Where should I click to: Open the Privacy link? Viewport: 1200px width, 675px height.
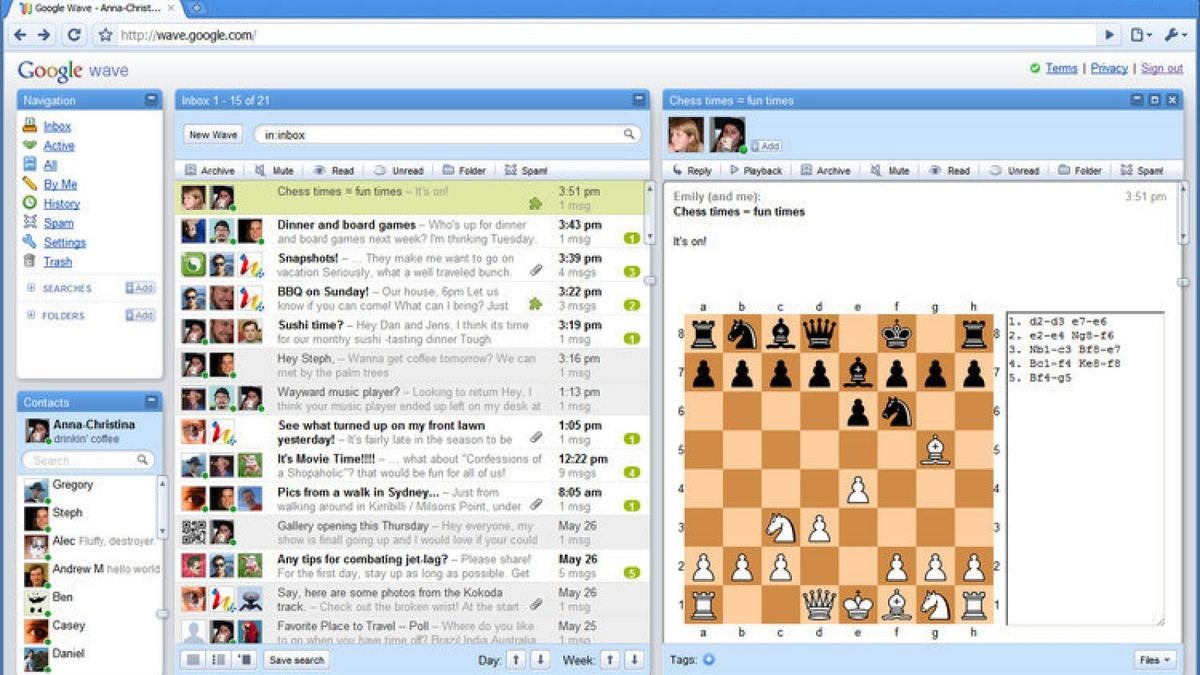[1109, 68]
